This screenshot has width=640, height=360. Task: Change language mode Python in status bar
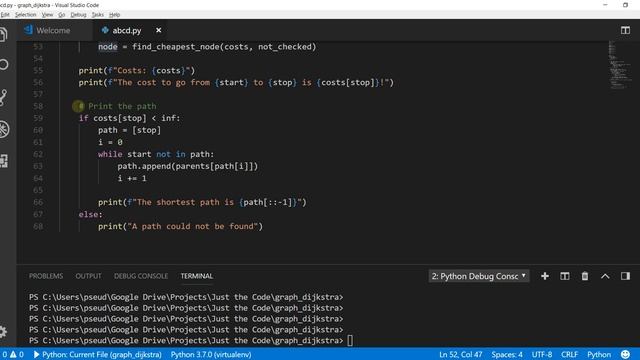point(599,354)
